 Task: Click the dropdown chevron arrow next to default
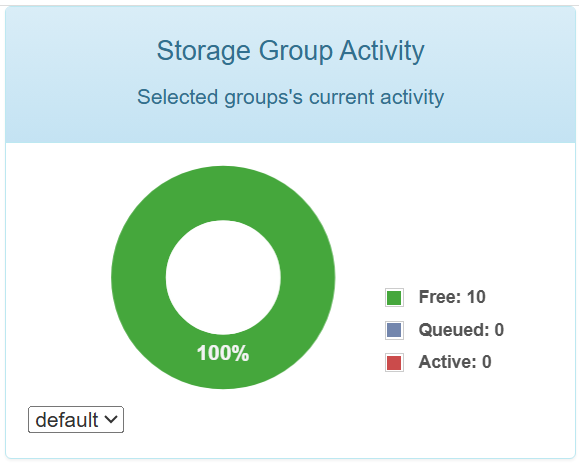point(111,419)
